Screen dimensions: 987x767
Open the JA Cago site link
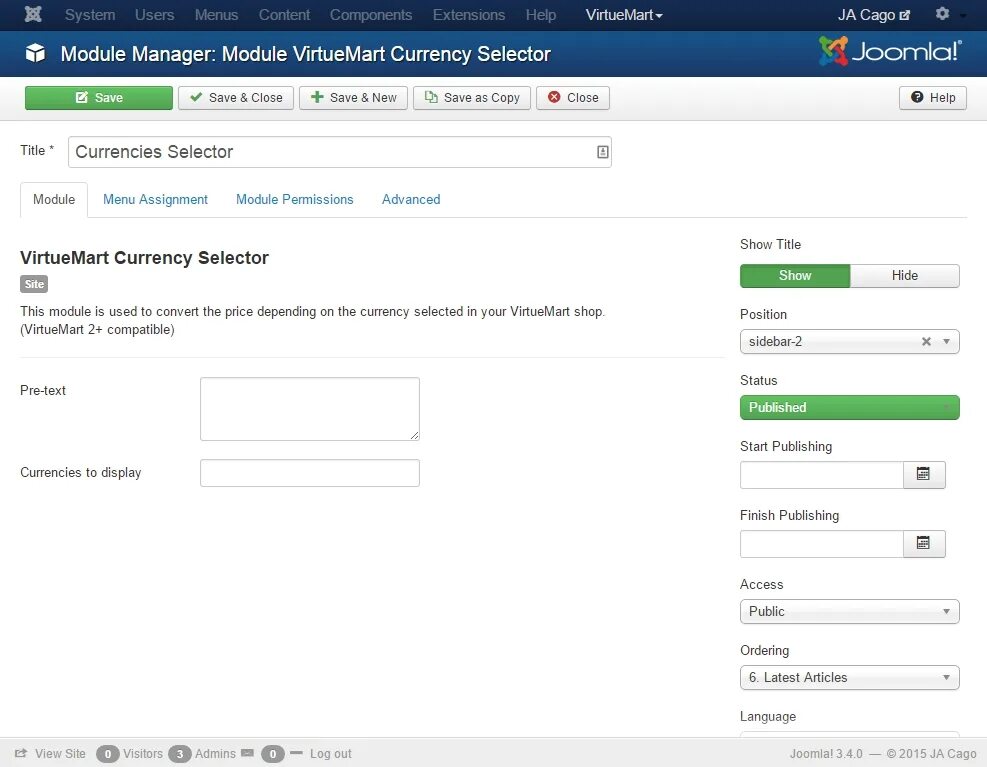(x=874, y=15)
